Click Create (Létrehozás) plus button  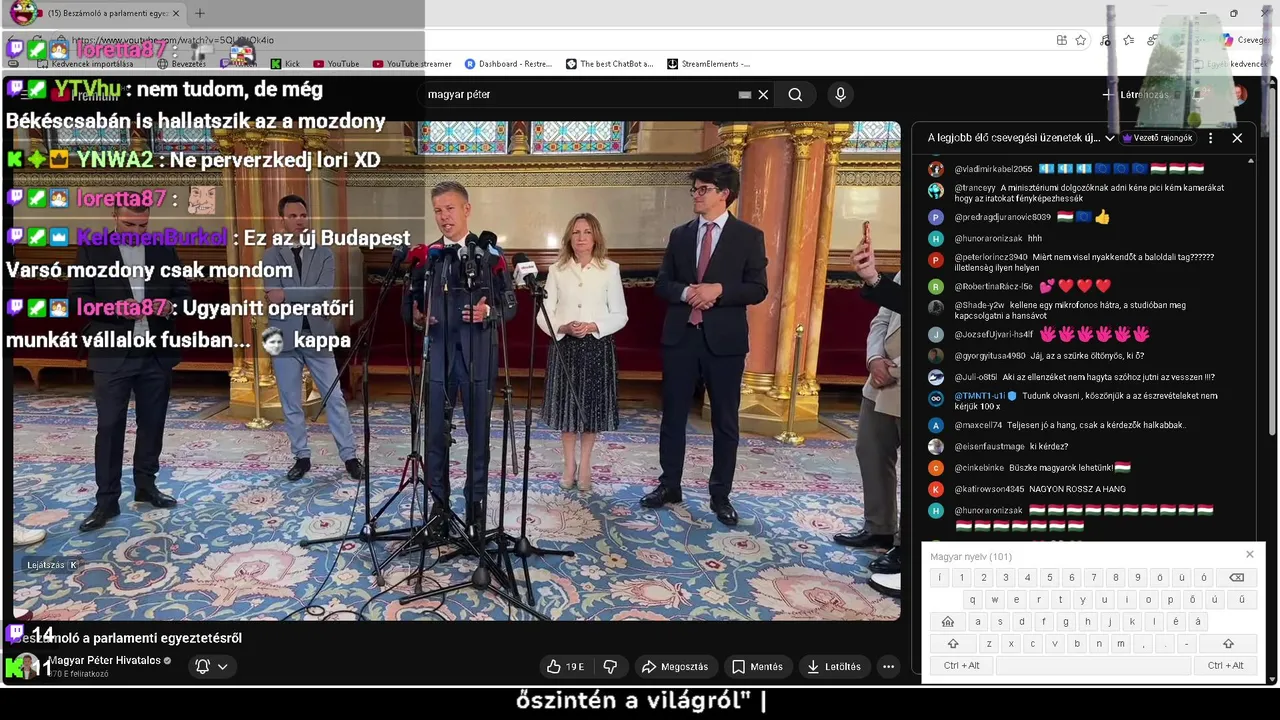click(1136, 95)
